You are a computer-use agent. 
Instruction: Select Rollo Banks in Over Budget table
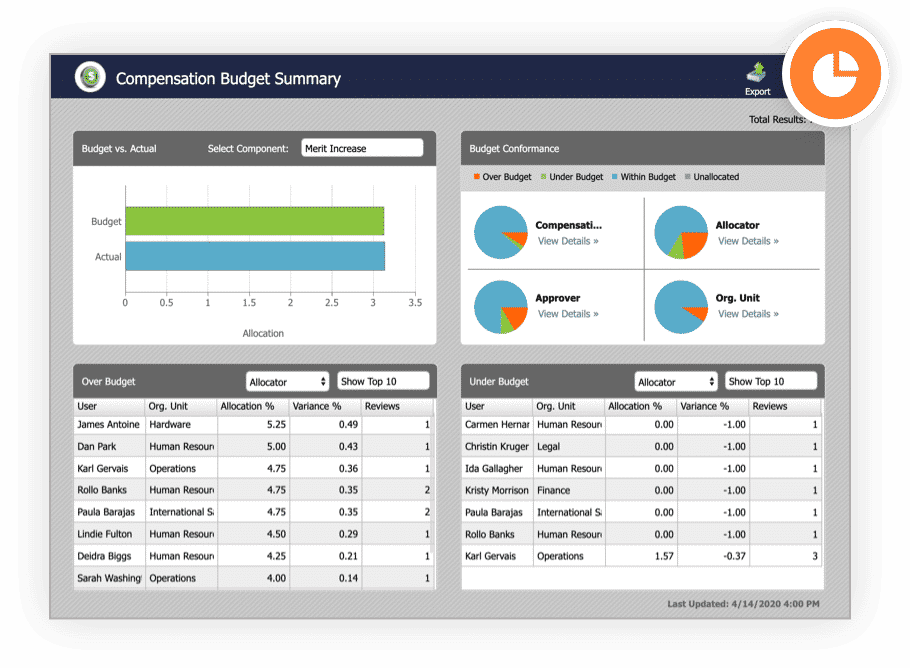coord(102,490)
